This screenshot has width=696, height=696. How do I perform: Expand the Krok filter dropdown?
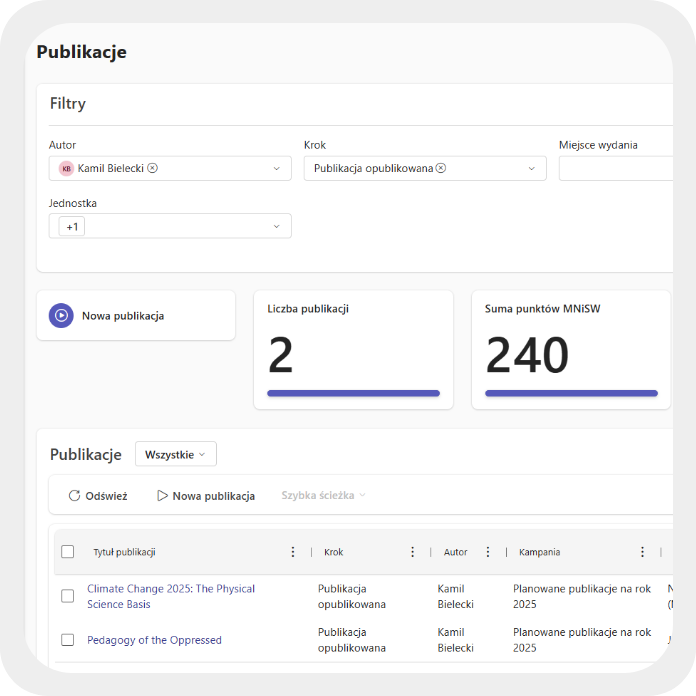click(x=532, y=169)
